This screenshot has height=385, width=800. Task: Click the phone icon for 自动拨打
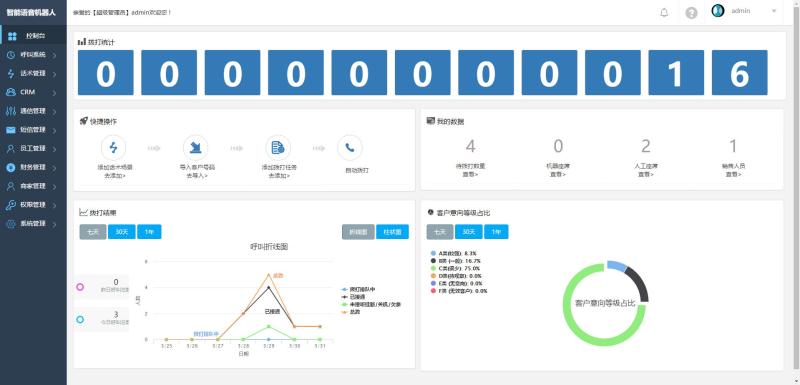350,148
